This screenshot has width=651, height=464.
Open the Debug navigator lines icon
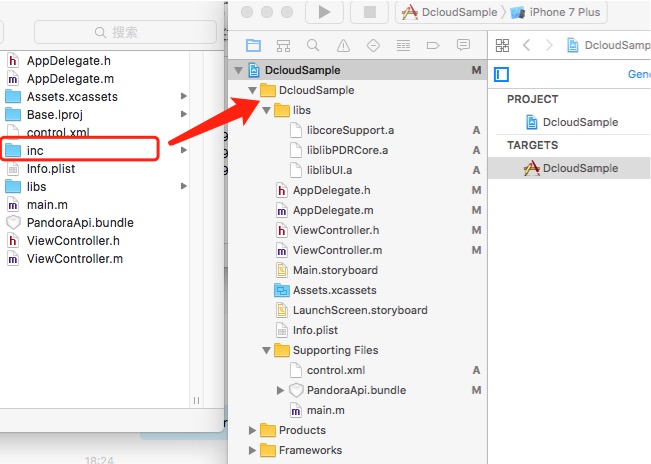tap(403, 45)
